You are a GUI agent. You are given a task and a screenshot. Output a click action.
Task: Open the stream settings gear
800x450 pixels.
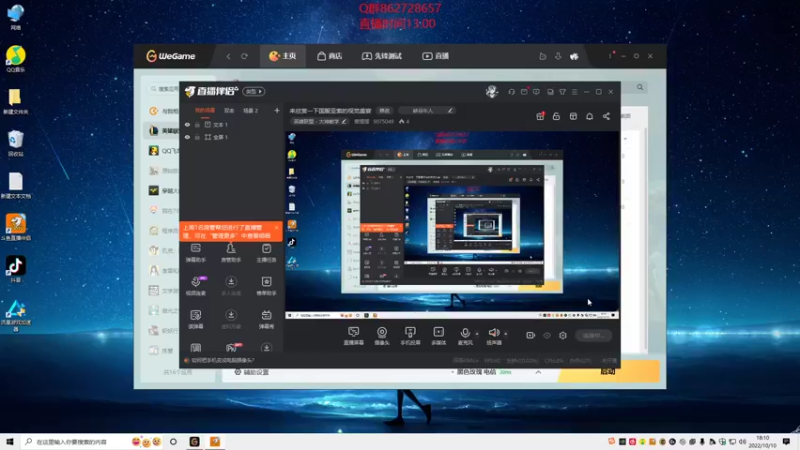(563, 335)
